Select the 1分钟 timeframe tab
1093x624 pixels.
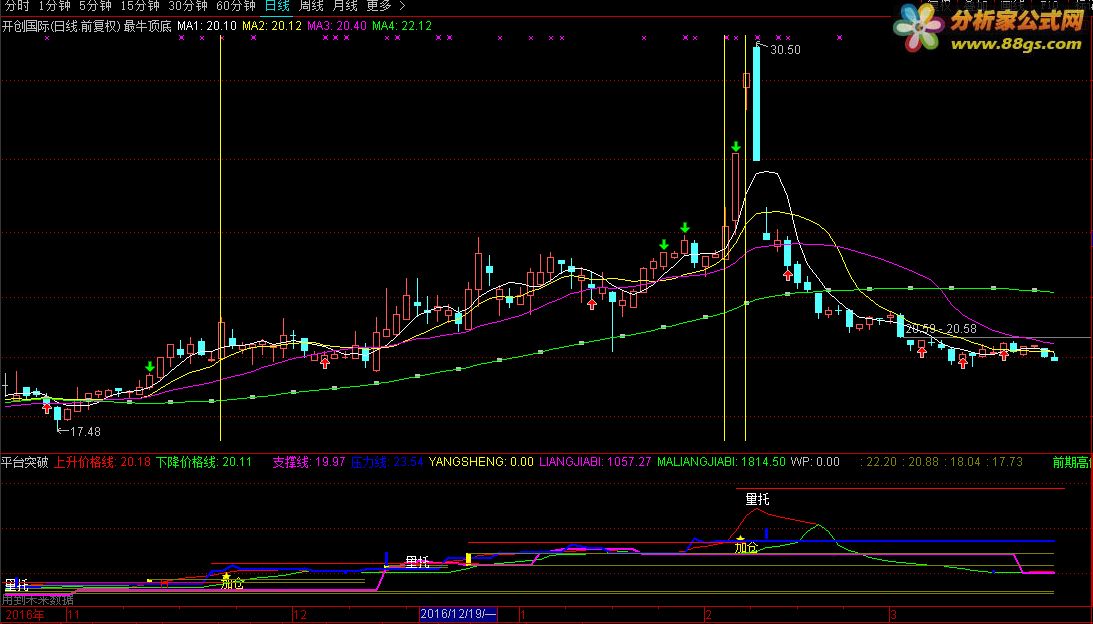pos(54,6)
